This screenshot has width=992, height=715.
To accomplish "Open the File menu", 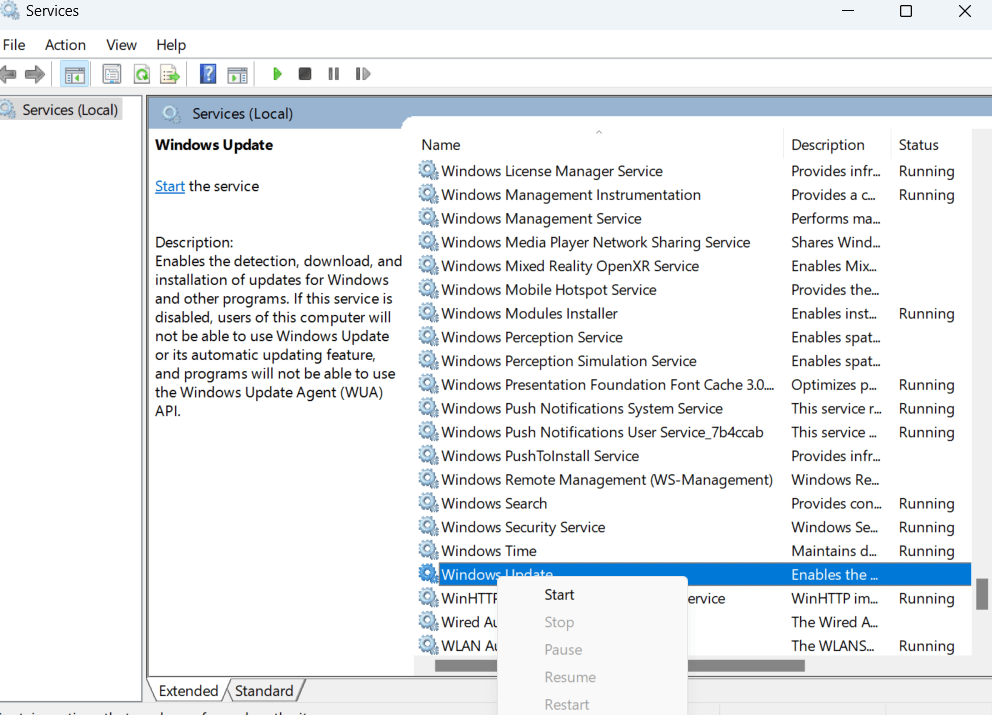I will click(x=14, y=45).
